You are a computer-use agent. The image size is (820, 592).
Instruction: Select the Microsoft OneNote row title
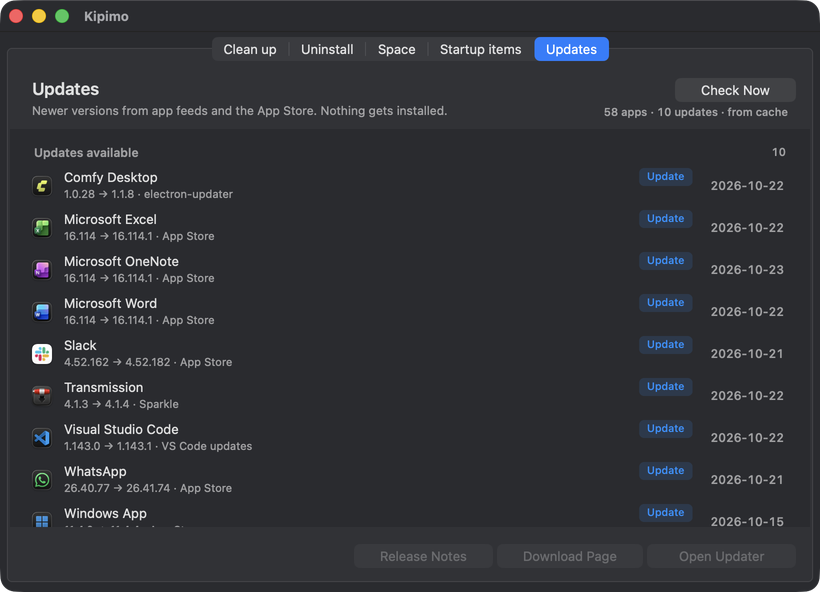(x=121, y=261)
